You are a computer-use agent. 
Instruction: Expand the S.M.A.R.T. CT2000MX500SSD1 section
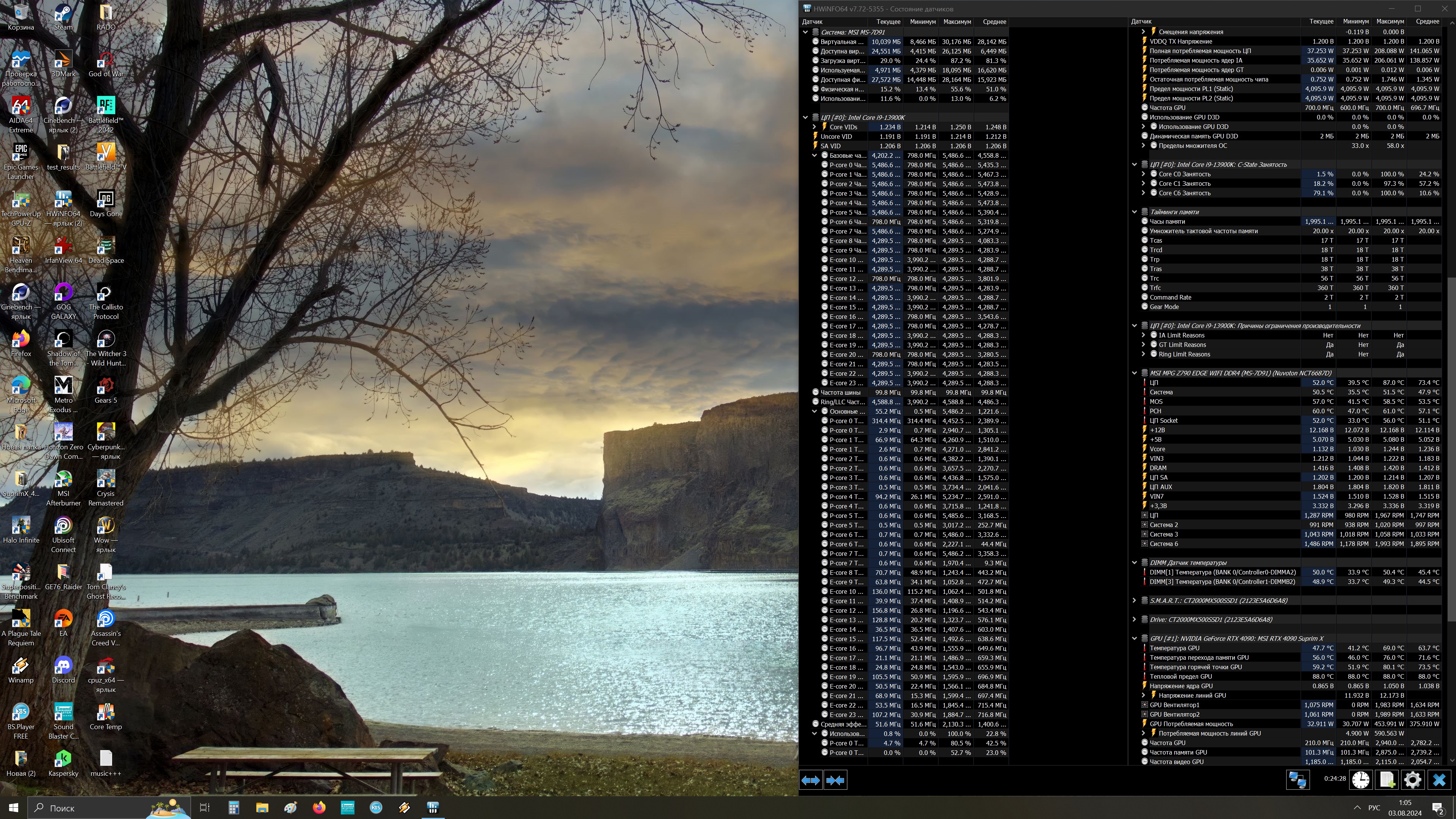click(1134, 601)
